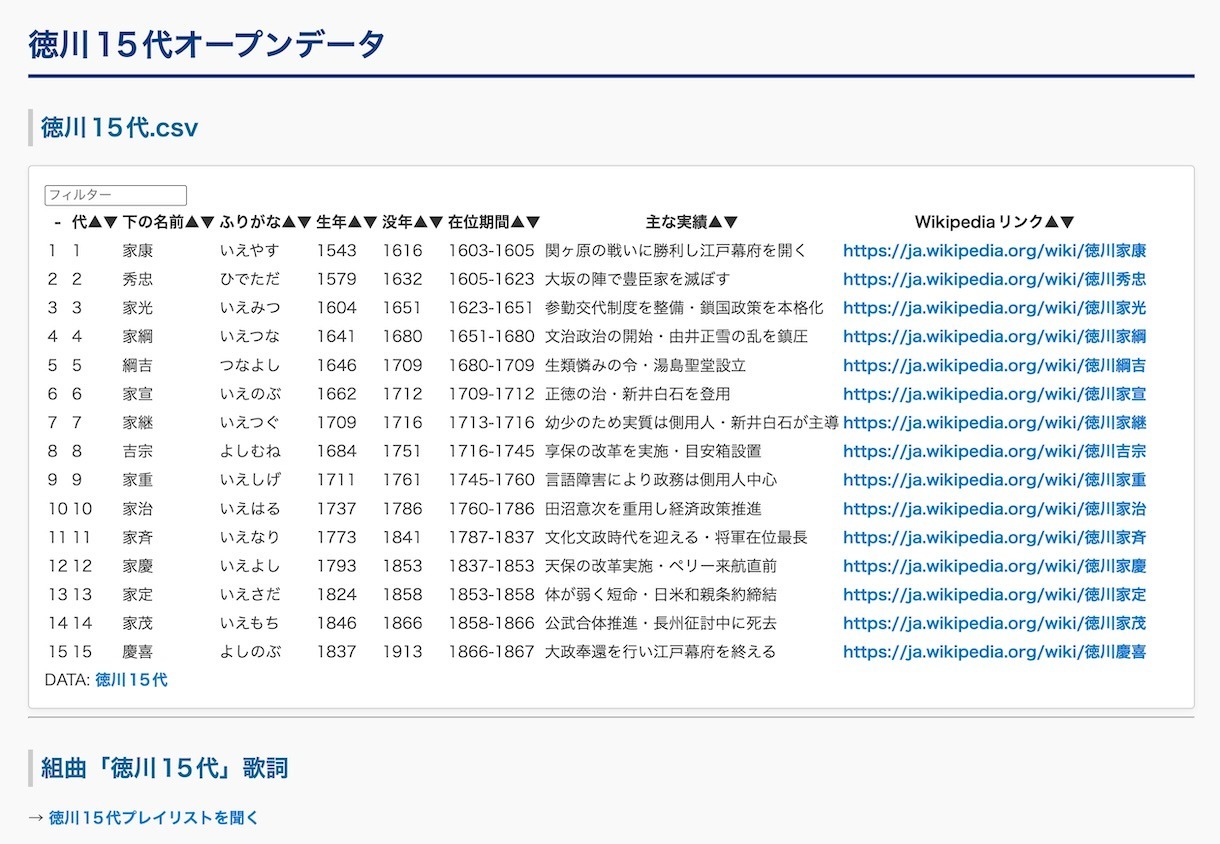Viewport: 1220px width, 844px height.
Task: Open Wikipedia link for 徳川家光
Action: coord(995,308)
